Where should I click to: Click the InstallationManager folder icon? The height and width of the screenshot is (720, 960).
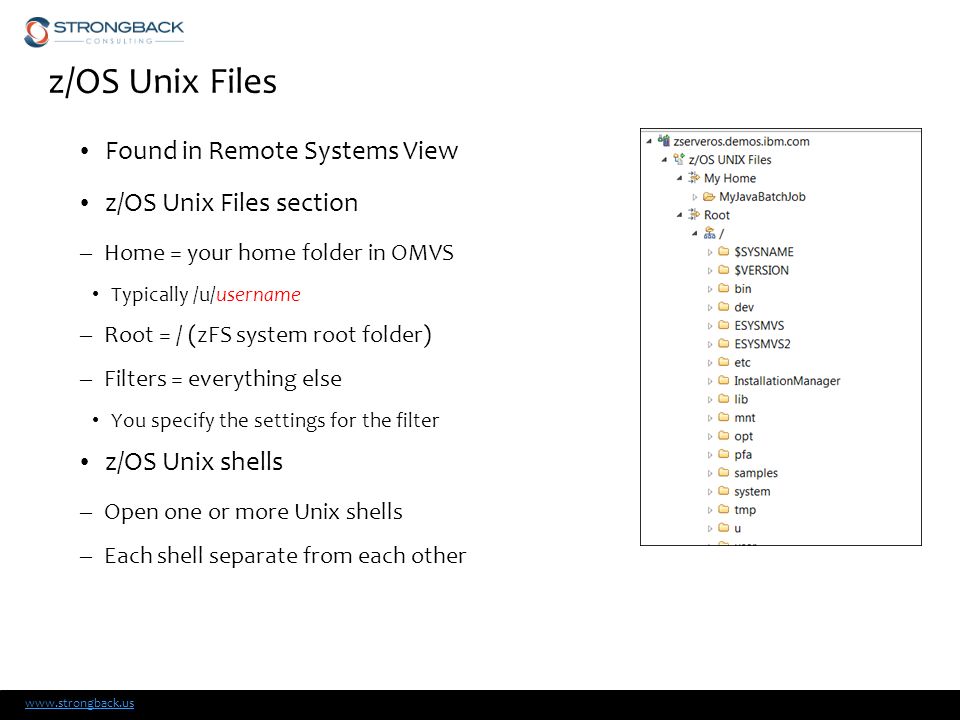(724, 380)
